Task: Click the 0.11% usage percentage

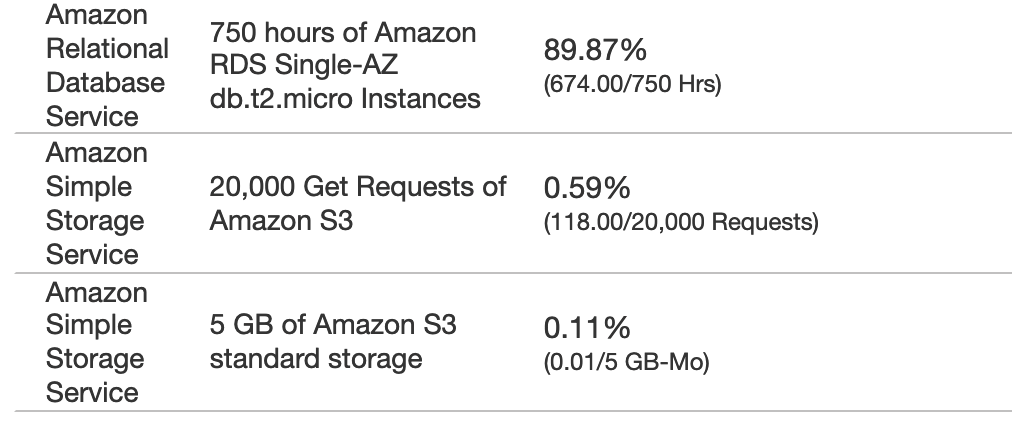Action: 587,328
